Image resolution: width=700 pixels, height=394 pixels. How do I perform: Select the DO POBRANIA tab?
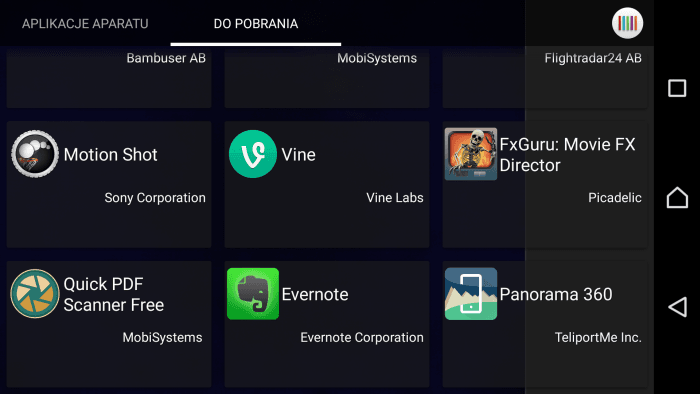click(256, 24)
